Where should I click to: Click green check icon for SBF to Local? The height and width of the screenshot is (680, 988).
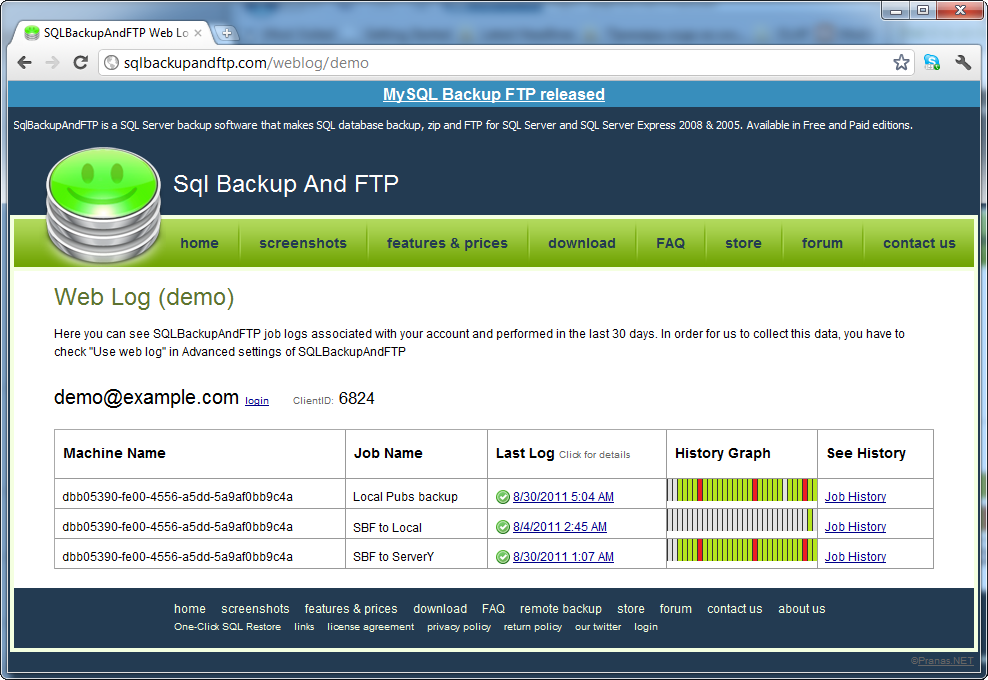click(x=503, y=527)
